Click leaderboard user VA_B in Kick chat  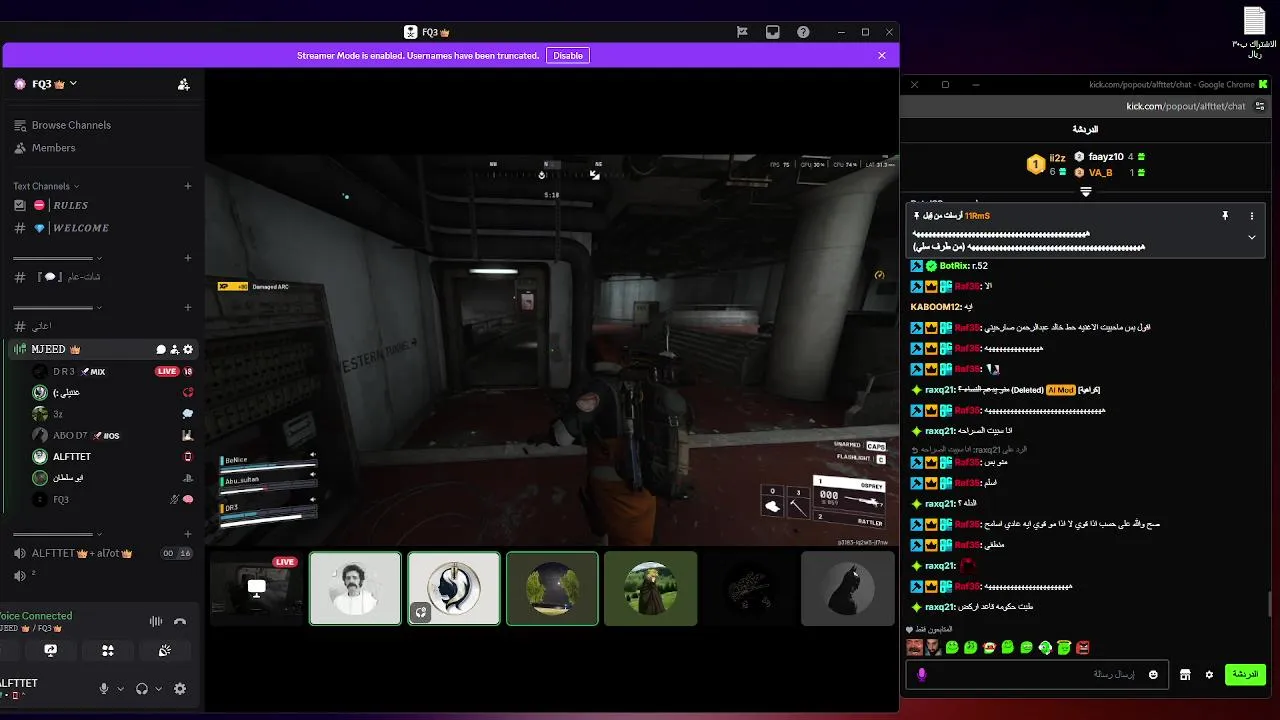(1101, 173)
